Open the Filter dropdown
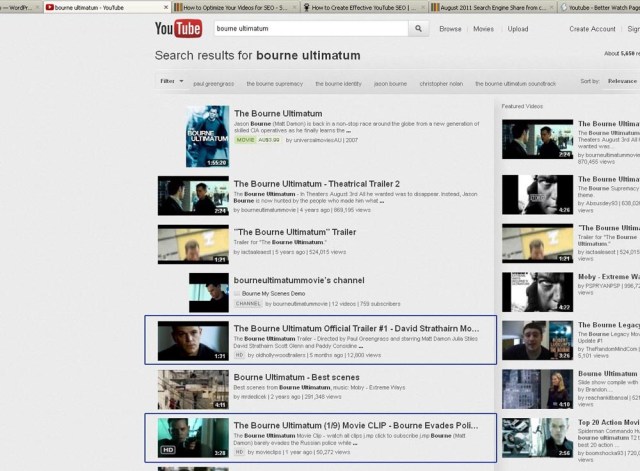Image resolution: width=640 pixels, height=471 pixels. coord(171,81)
